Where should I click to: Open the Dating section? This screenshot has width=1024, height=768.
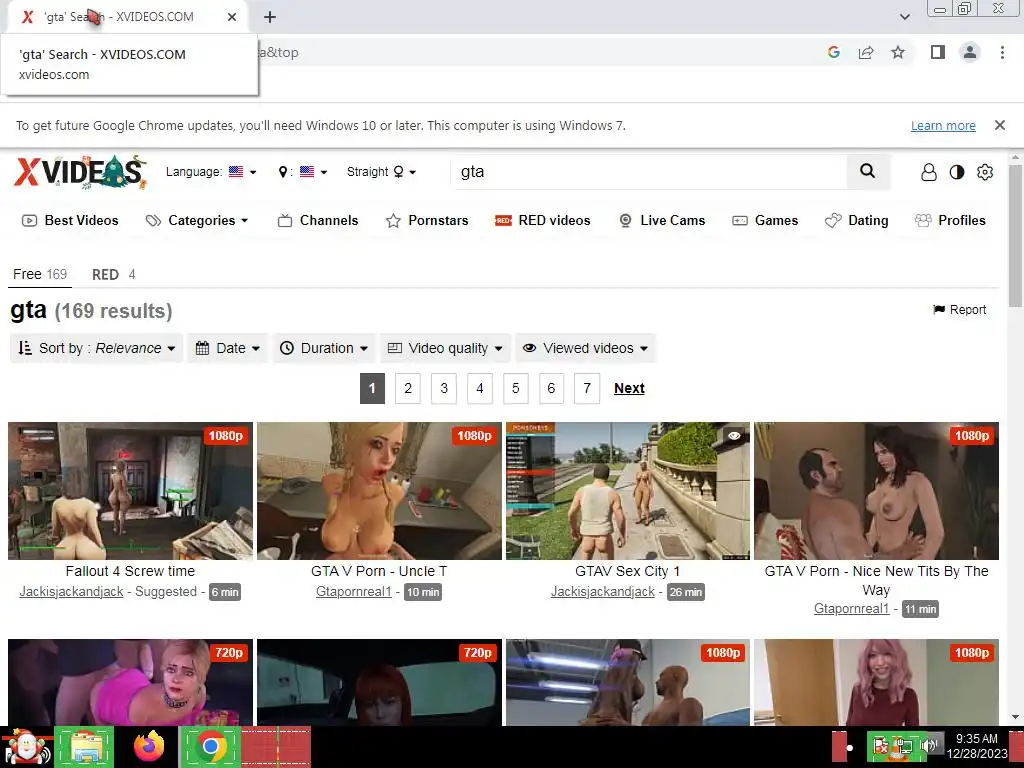(856, 221)
